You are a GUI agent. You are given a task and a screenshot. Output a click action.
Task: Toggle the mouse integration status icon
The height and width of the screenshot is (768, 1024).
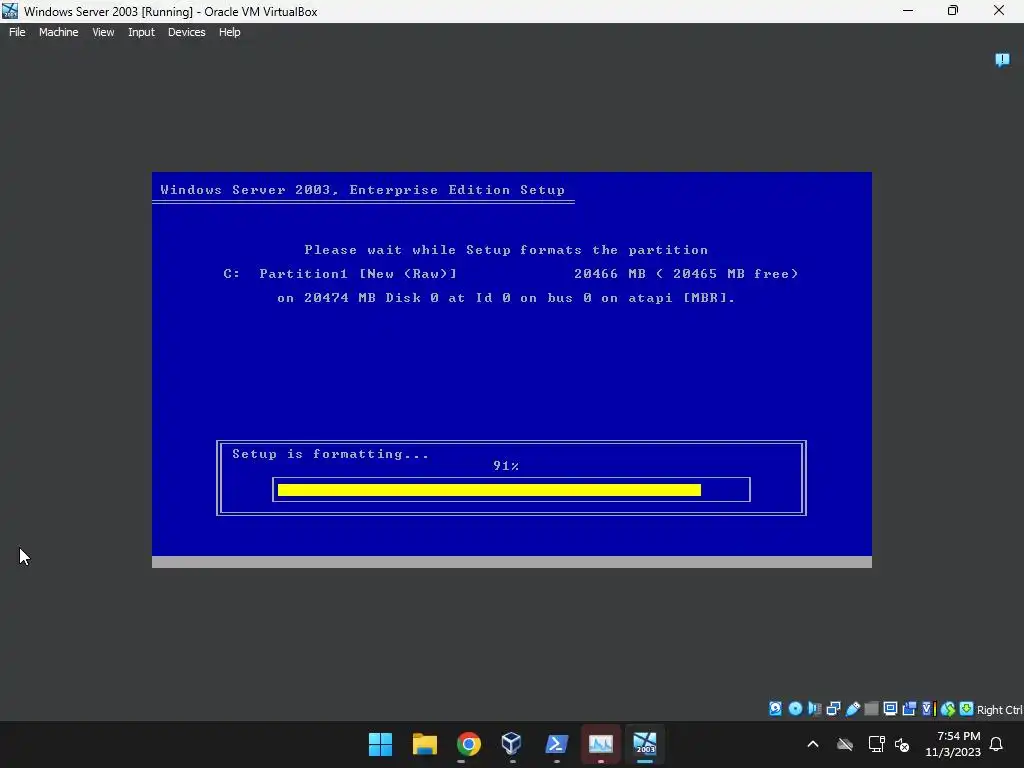[x=948, y=709]
